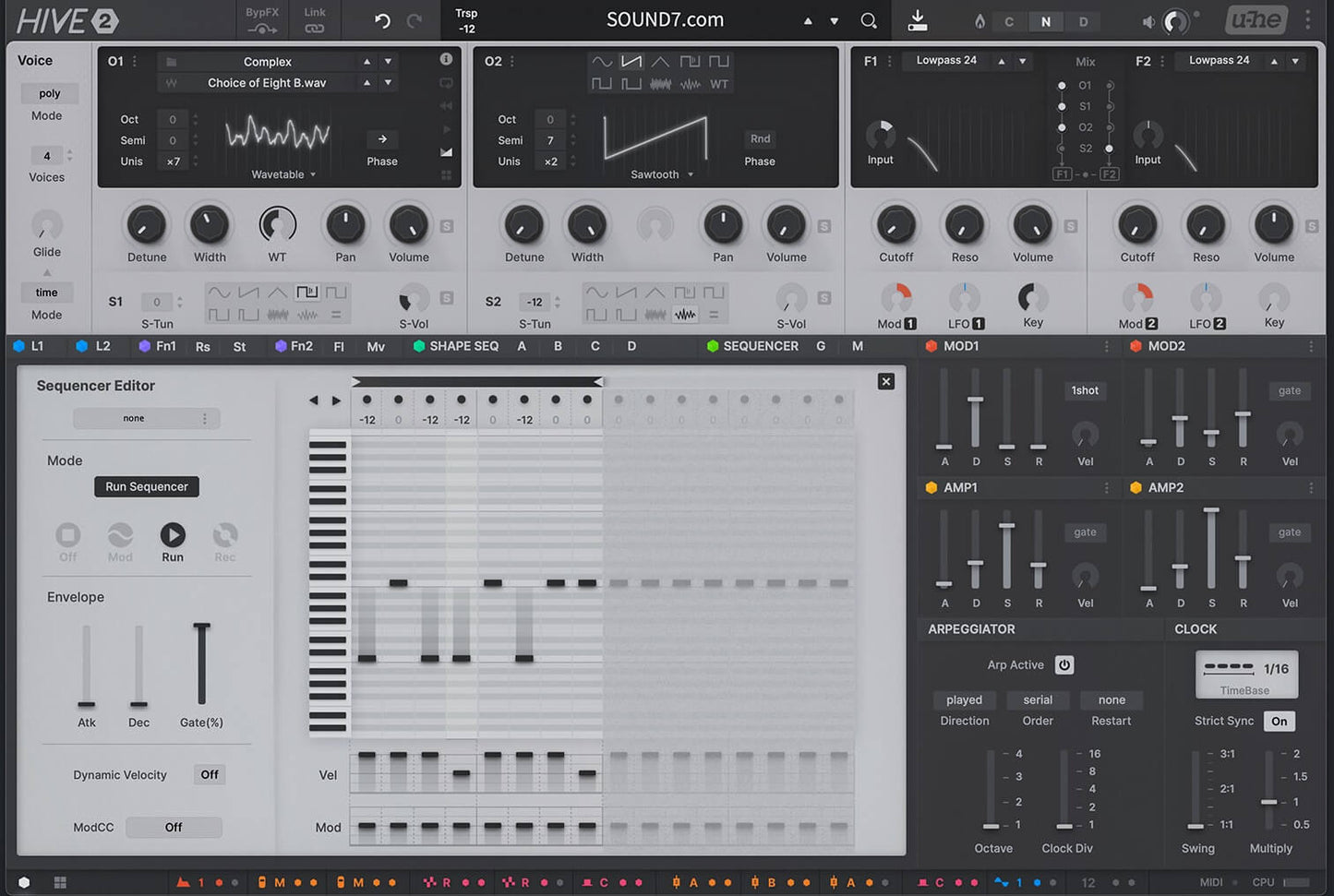
Task: Click the glide time Mode button
Action: pyautogui.click(x=46, y=293)
